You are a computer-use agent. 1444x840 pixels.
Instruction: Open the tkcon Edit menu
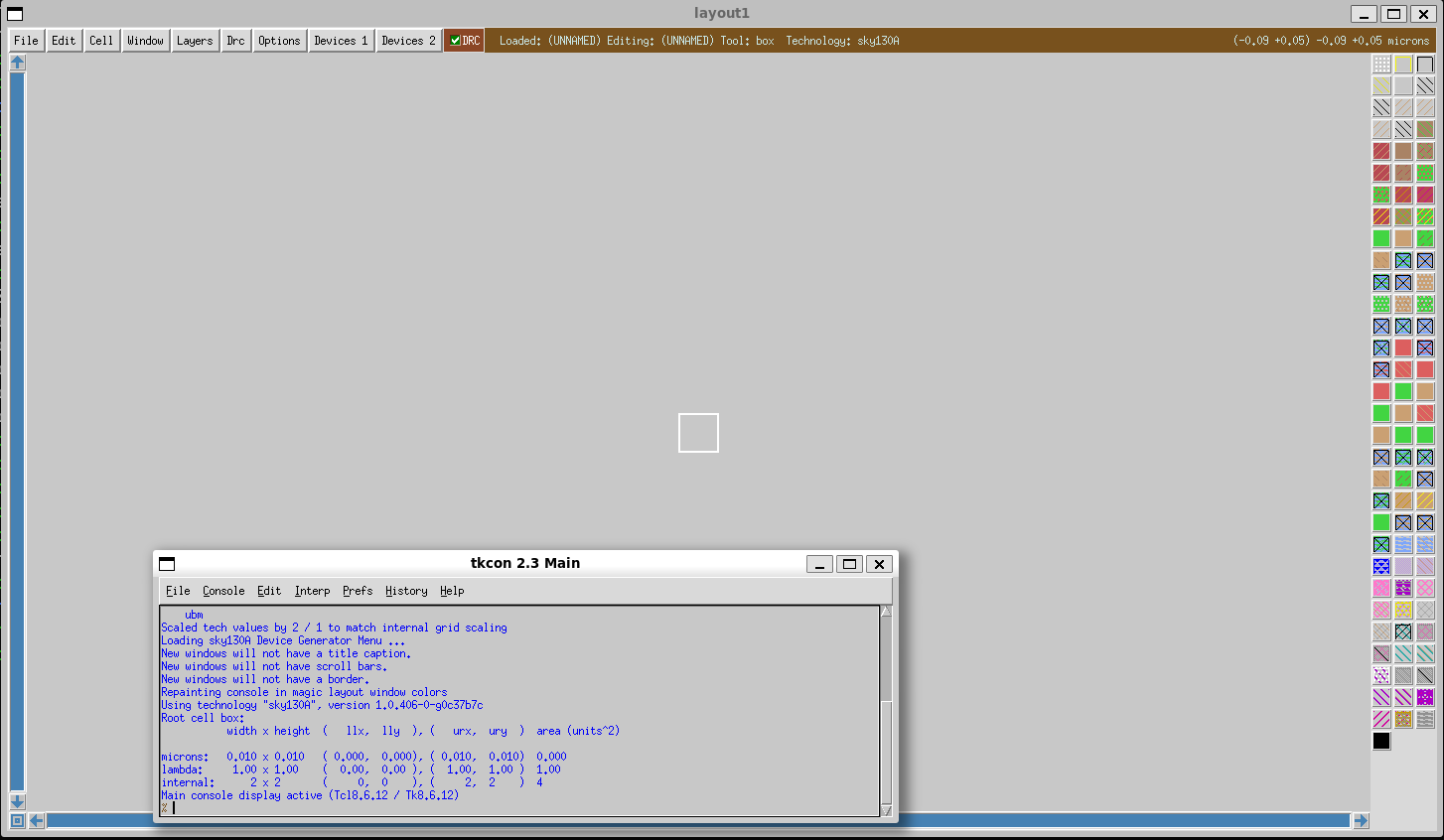pyautogui.click(x=269, y=591)
